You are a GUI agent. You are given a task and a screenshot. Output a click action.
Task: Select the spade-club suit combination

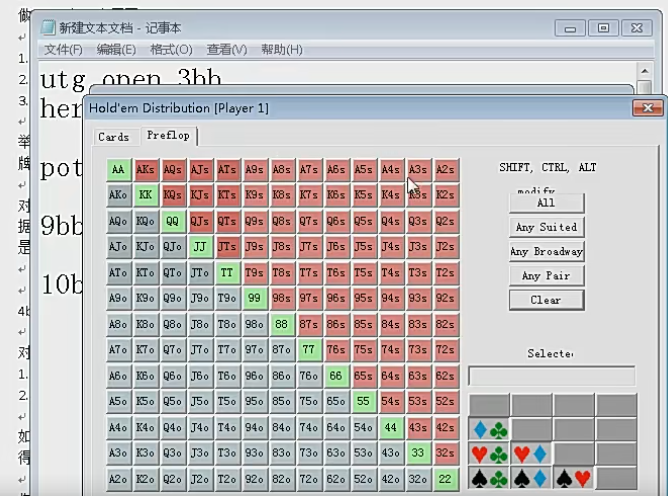pyautogui.click(x=489, y=480)
